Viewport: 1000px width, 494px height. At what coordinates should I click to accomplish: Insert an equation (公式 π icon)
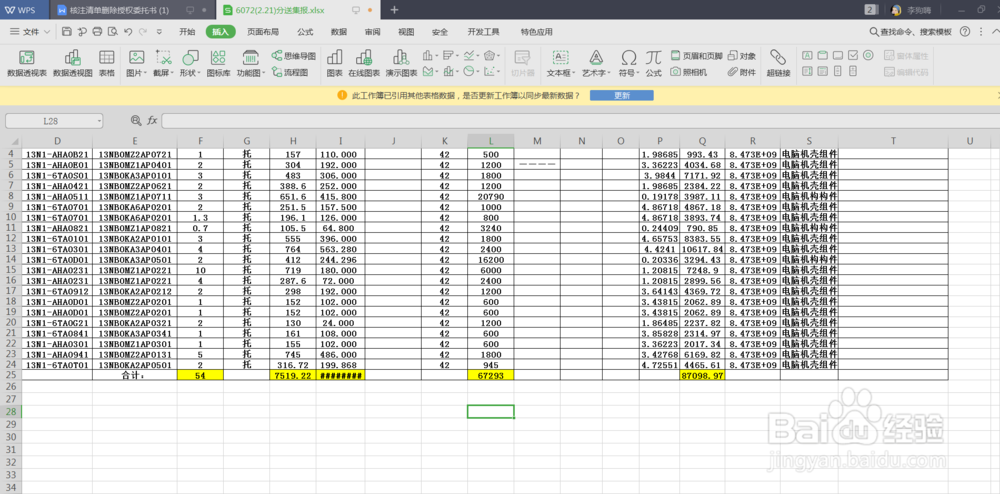(653, 64)
